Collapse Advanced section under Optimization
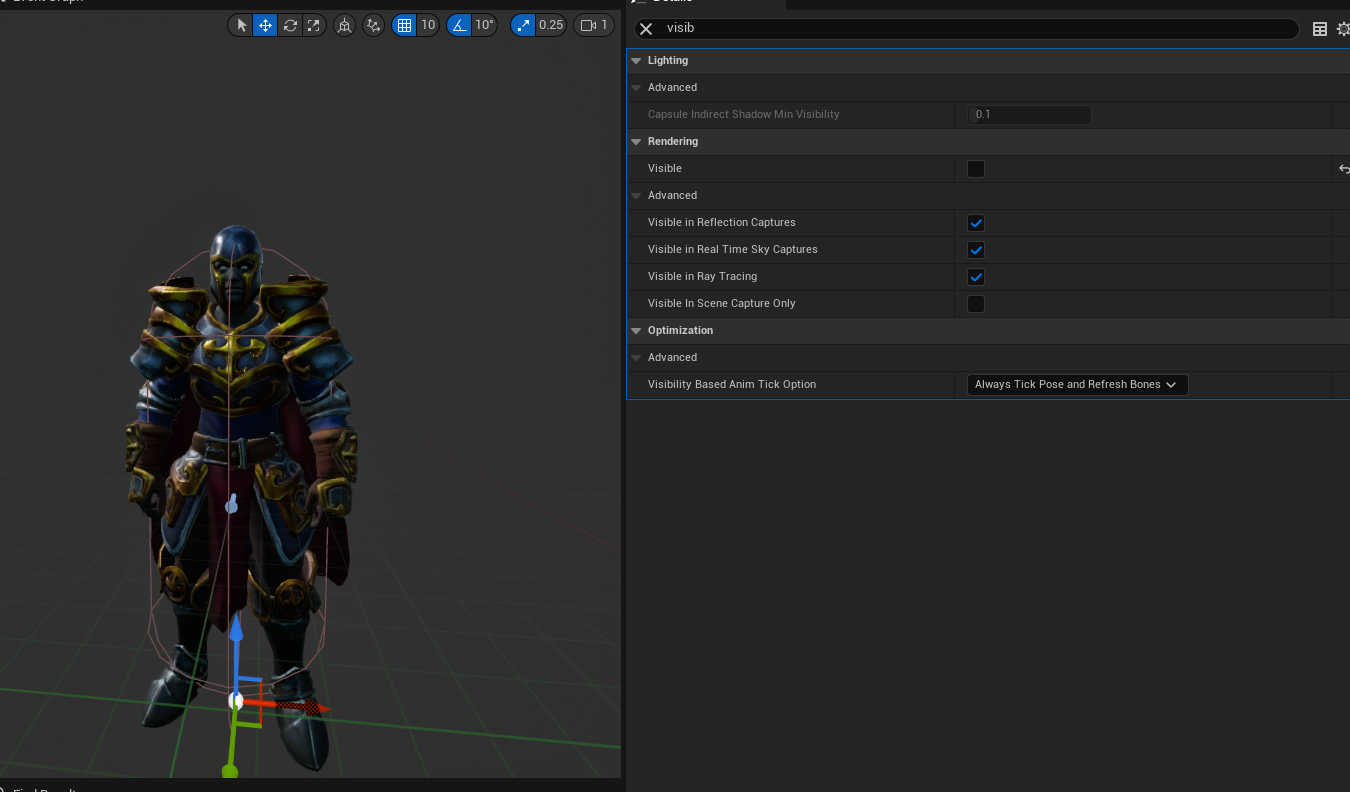This screenshot has width=1350, height=792. click(x=637, y=358)
